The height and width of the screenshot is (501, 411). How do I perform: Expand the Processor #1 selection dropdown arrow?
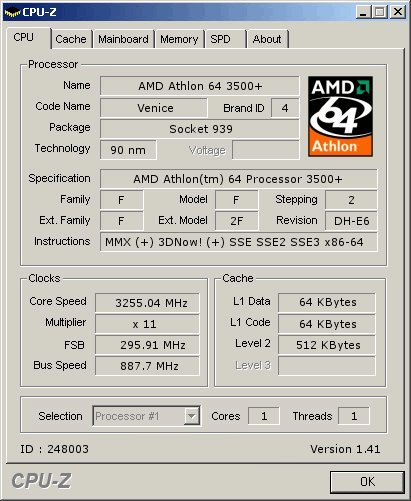[192, 416]
